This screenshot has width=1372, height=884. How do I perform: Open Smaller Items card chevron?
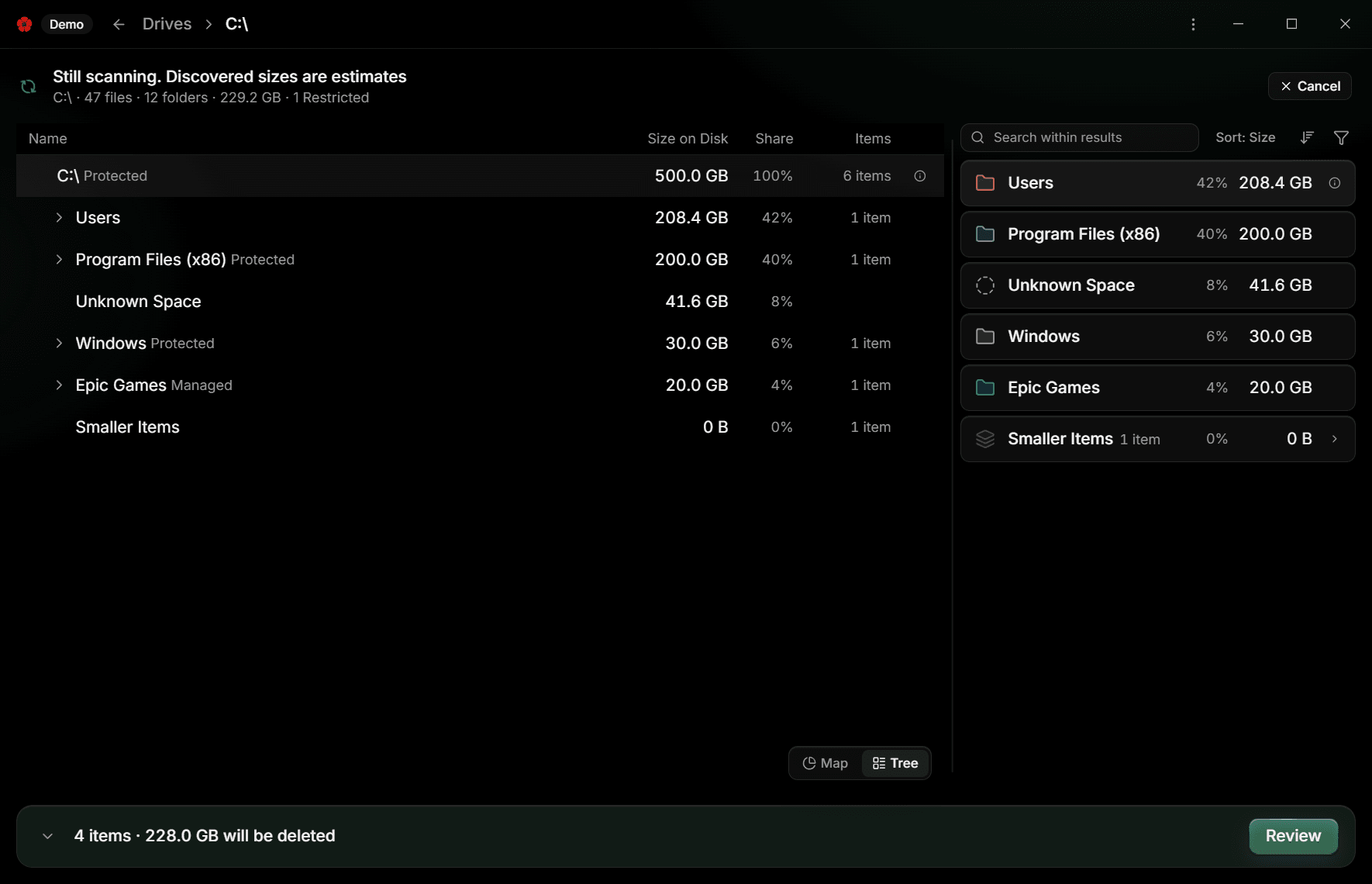[1335, 439]
